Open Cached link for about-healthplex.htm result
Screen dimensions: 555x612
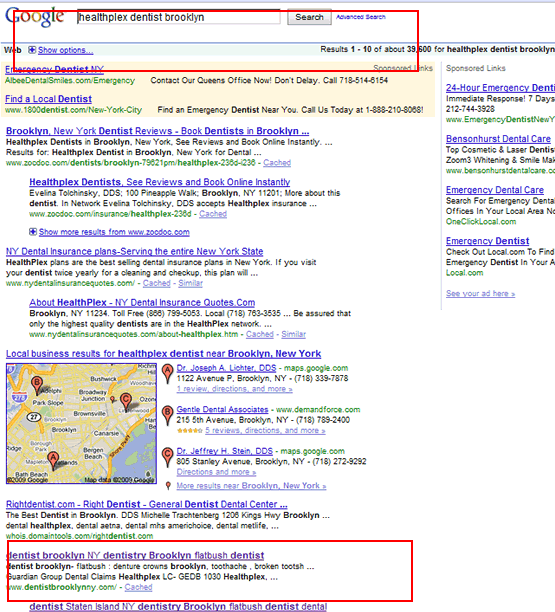point(260,334)
